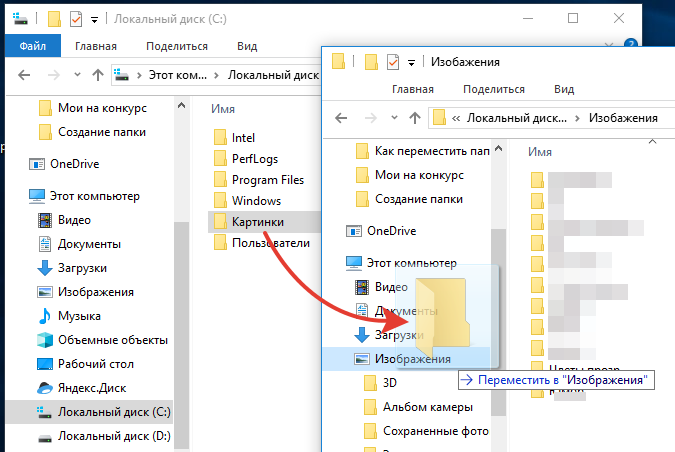Click back arrow in Изображения window
The width and height of the screenshot is (675, 452).
point(341,118)
